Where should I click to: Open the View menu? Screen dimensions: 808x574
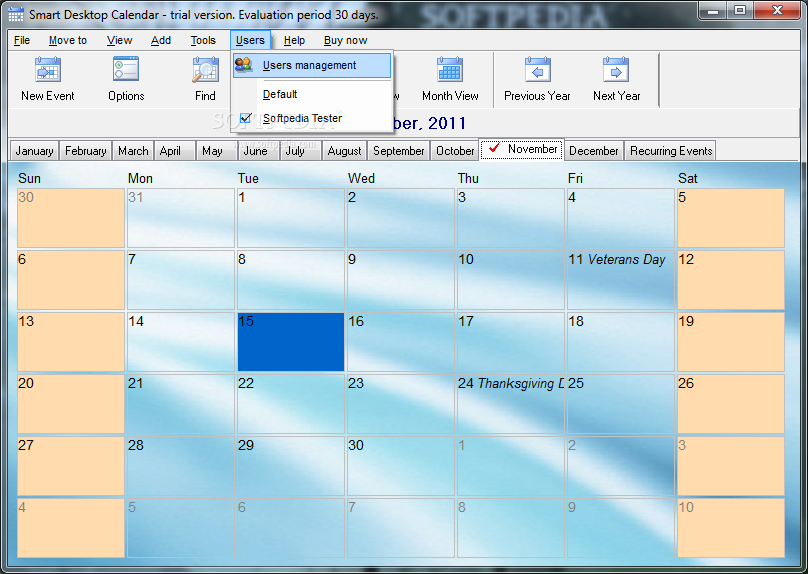click(120, 40)
